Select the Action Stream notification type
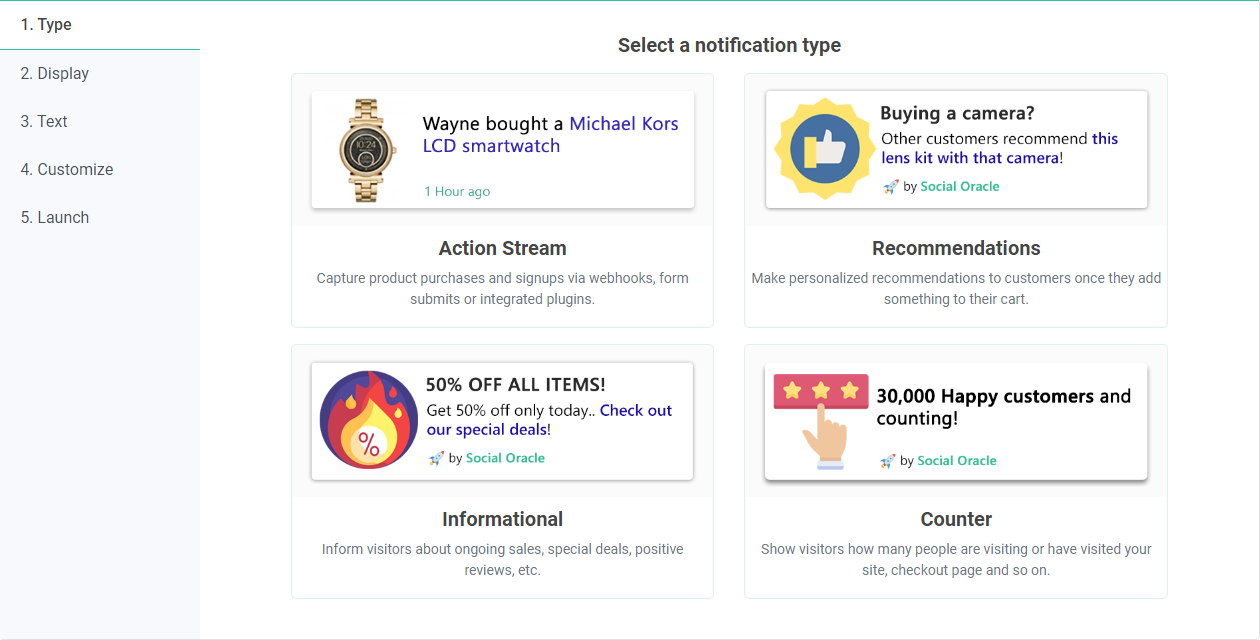The image size is (1260, 640). click(x=502, y=249)
